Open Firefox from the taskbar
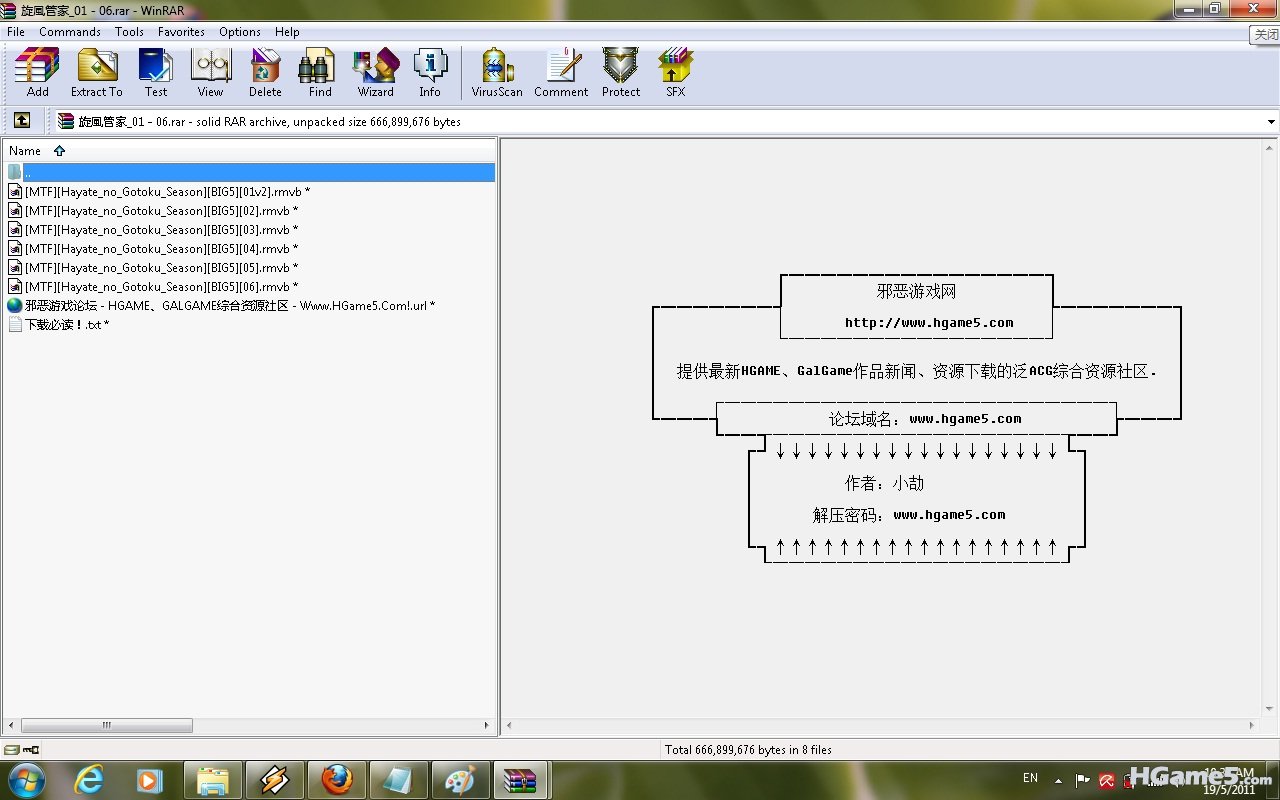1280x800 pixels. [337, 779]
